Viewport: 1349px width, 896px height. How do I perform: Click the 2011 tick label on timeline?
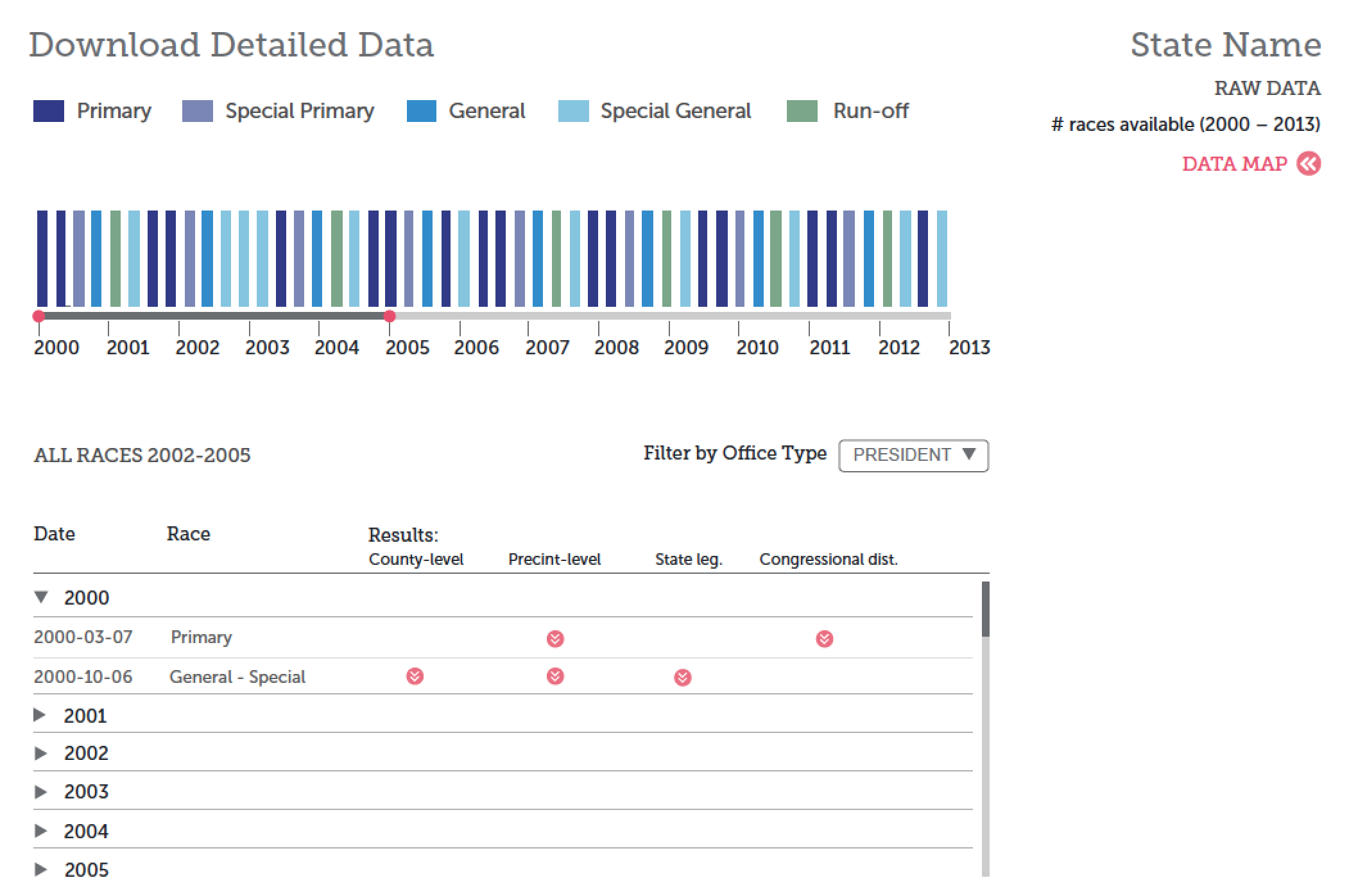tap(829, 347)
